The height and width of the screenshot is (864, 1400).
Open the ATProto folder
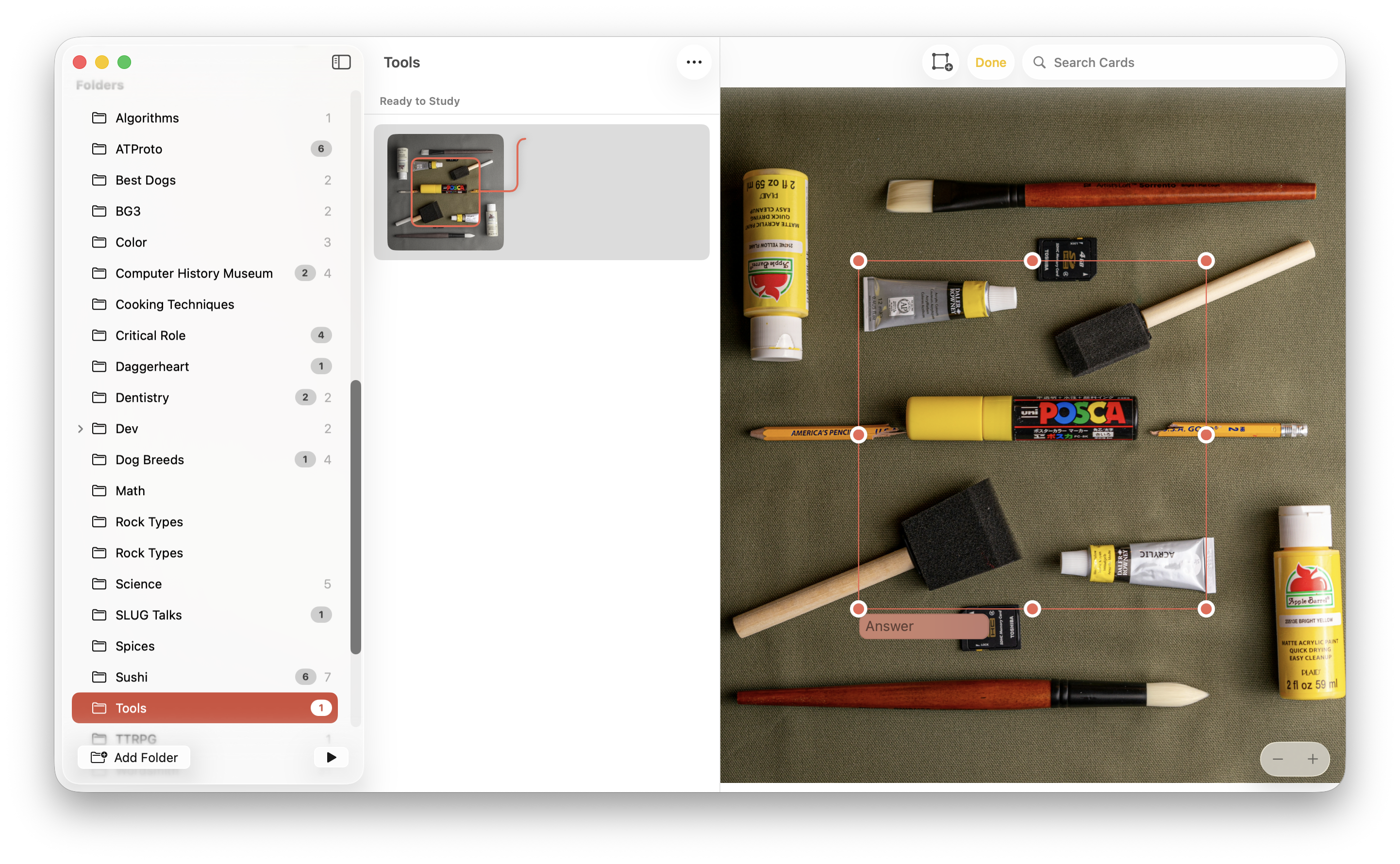(204, 149)
